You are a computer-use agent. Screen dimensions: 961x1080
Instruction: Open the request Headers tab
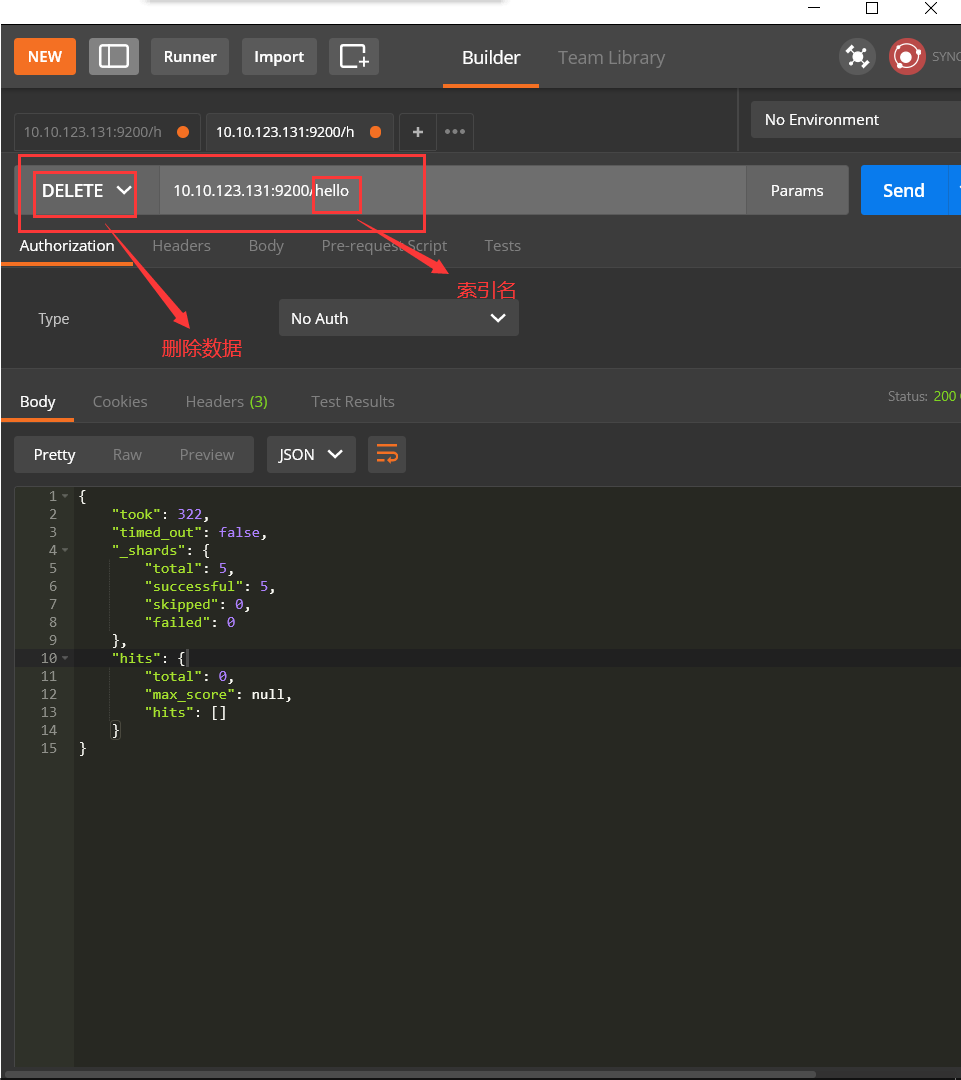click(181, 246)
